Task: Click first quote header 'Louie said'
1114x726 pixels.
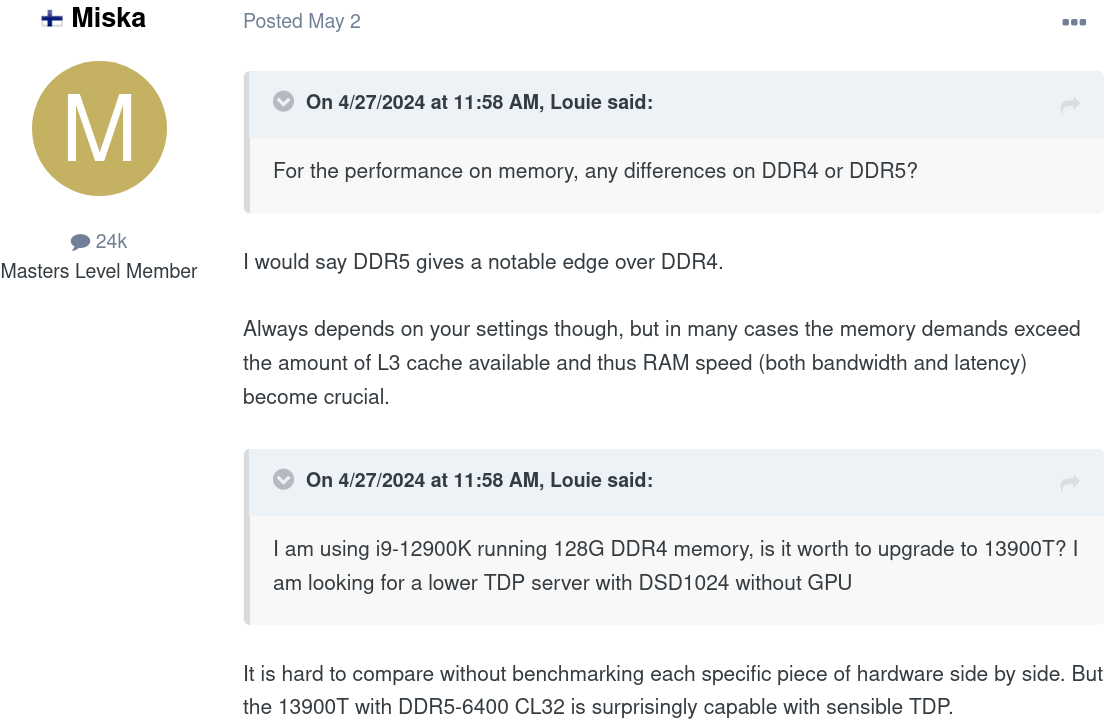Action: pos(601,102)
